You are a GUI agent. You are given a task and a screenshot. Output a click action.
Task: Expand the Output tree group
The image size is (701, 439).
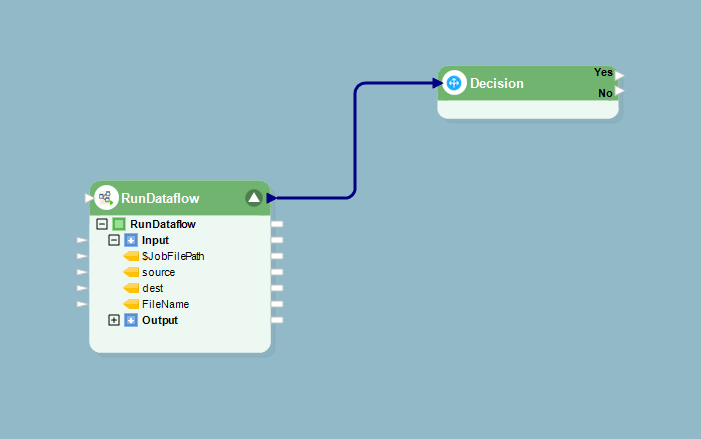tap(114, 320)
